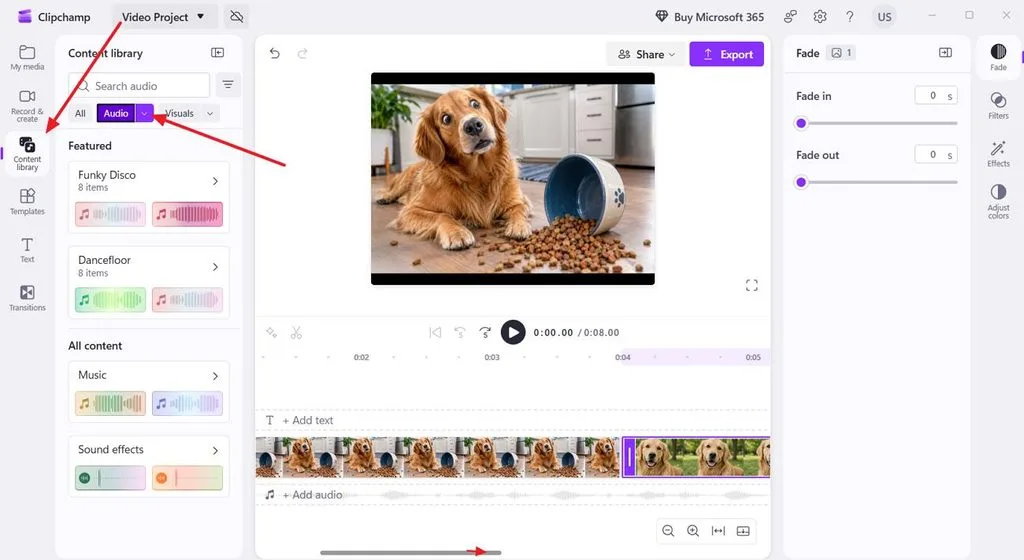Expand the Audio filter dropdown arrow
The height and width of the screenshot is (560, 1024).
[x=144, y=113]
